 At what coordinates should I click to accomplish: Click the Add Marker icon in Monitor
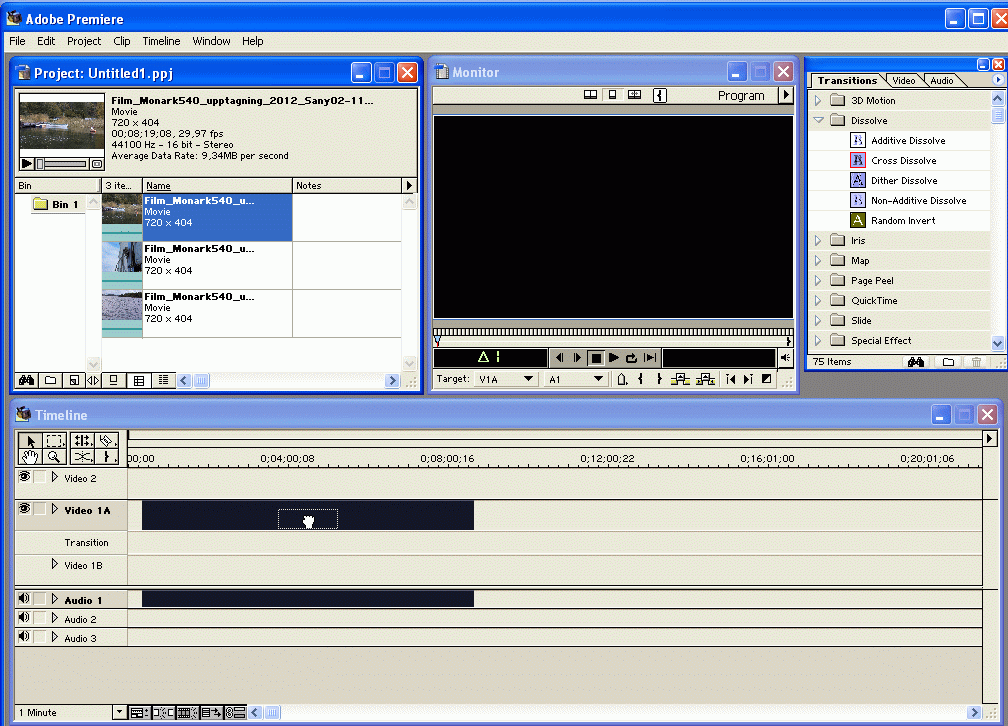coord(622,379)
